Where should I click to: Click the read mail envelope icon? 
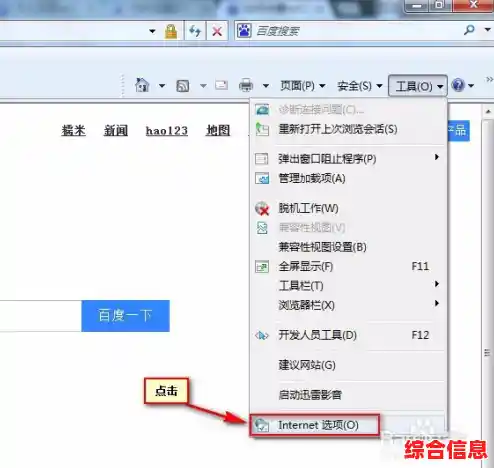[221, 85]
